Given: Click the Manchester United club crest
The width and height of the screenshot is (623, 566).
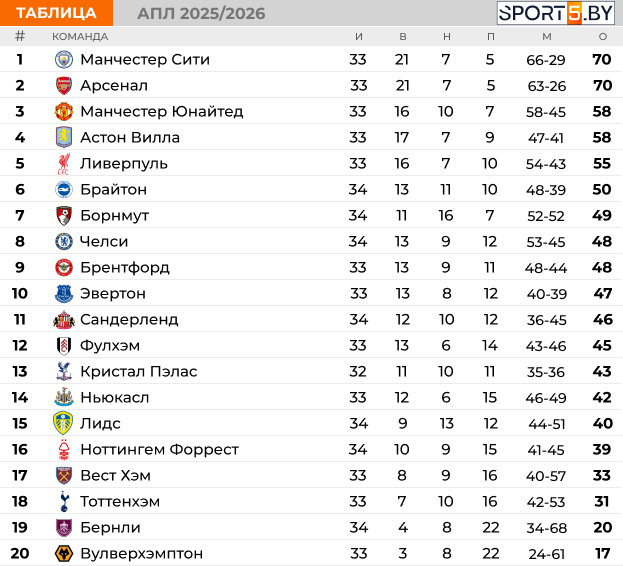Looking at the screenshot, I should click(64, 111).
